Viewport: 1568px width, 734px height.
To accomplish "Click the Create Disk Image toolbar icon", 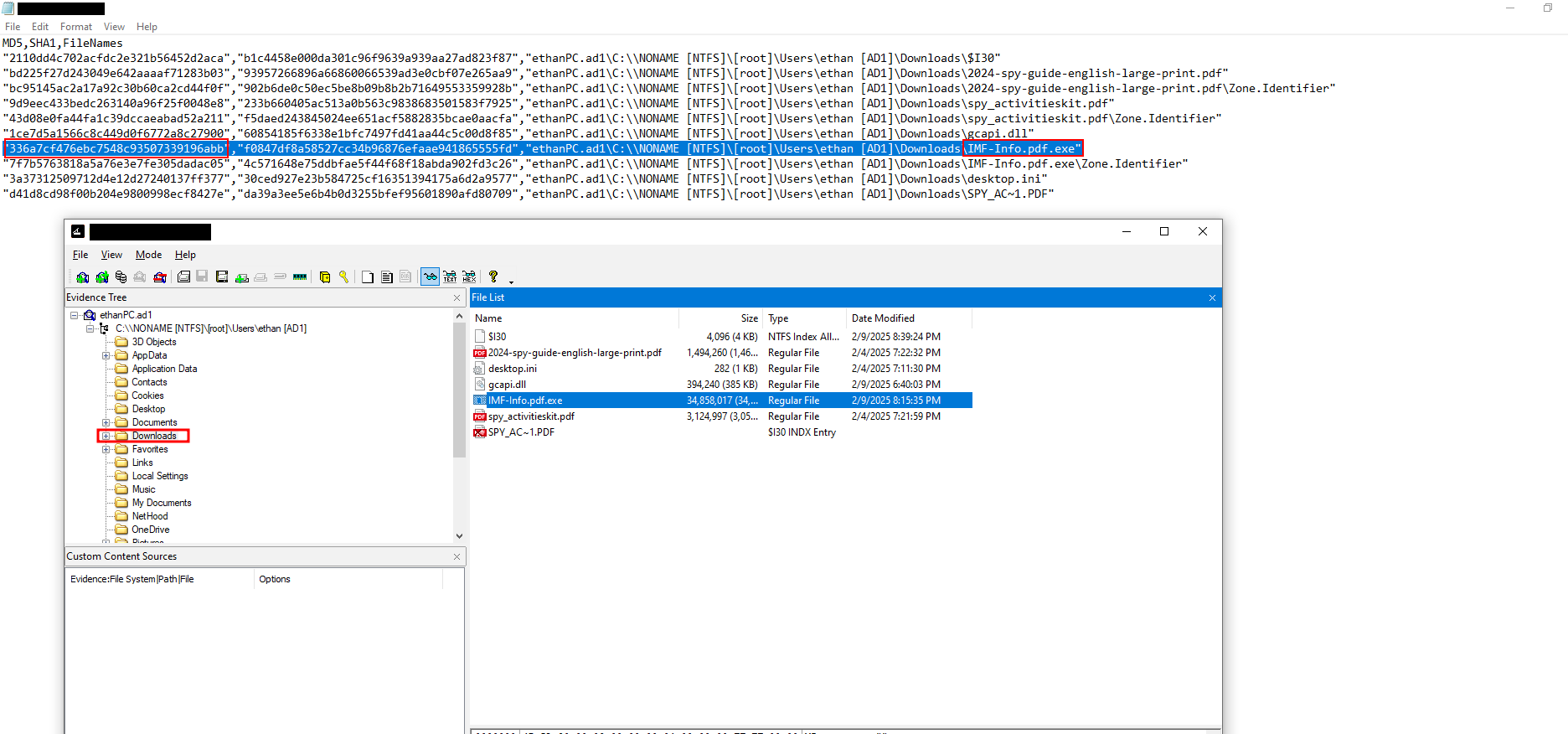I will pos(183,277).
